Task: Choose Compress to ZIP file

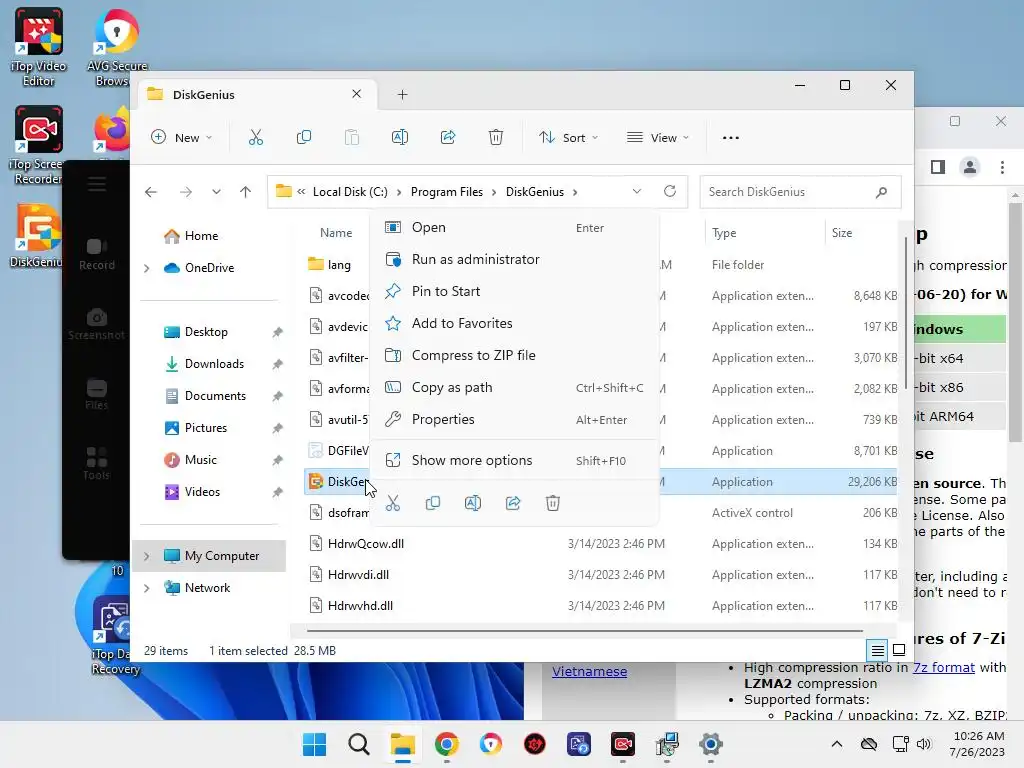Action: coord(515,355)
